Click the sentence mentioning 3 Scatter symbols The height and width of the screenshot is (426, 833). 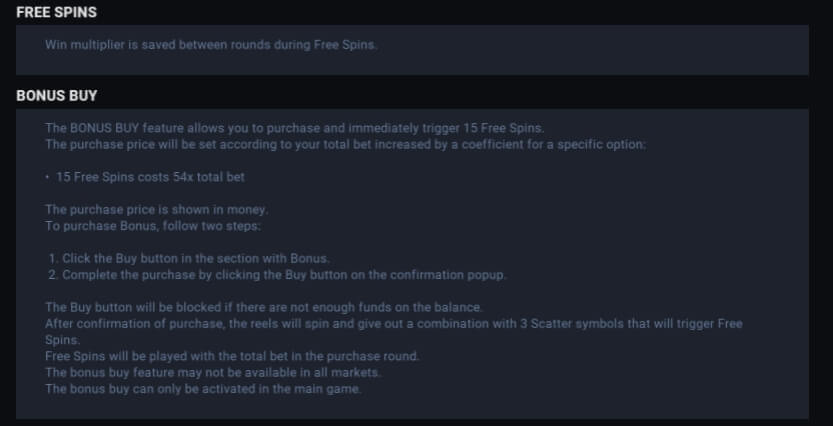click(394, 323)
